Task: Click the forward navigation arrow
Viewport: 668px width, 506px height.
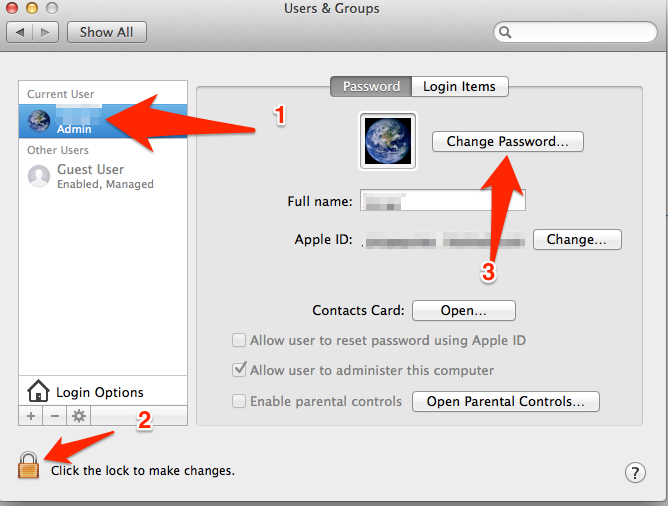Action: pos(45,32)
